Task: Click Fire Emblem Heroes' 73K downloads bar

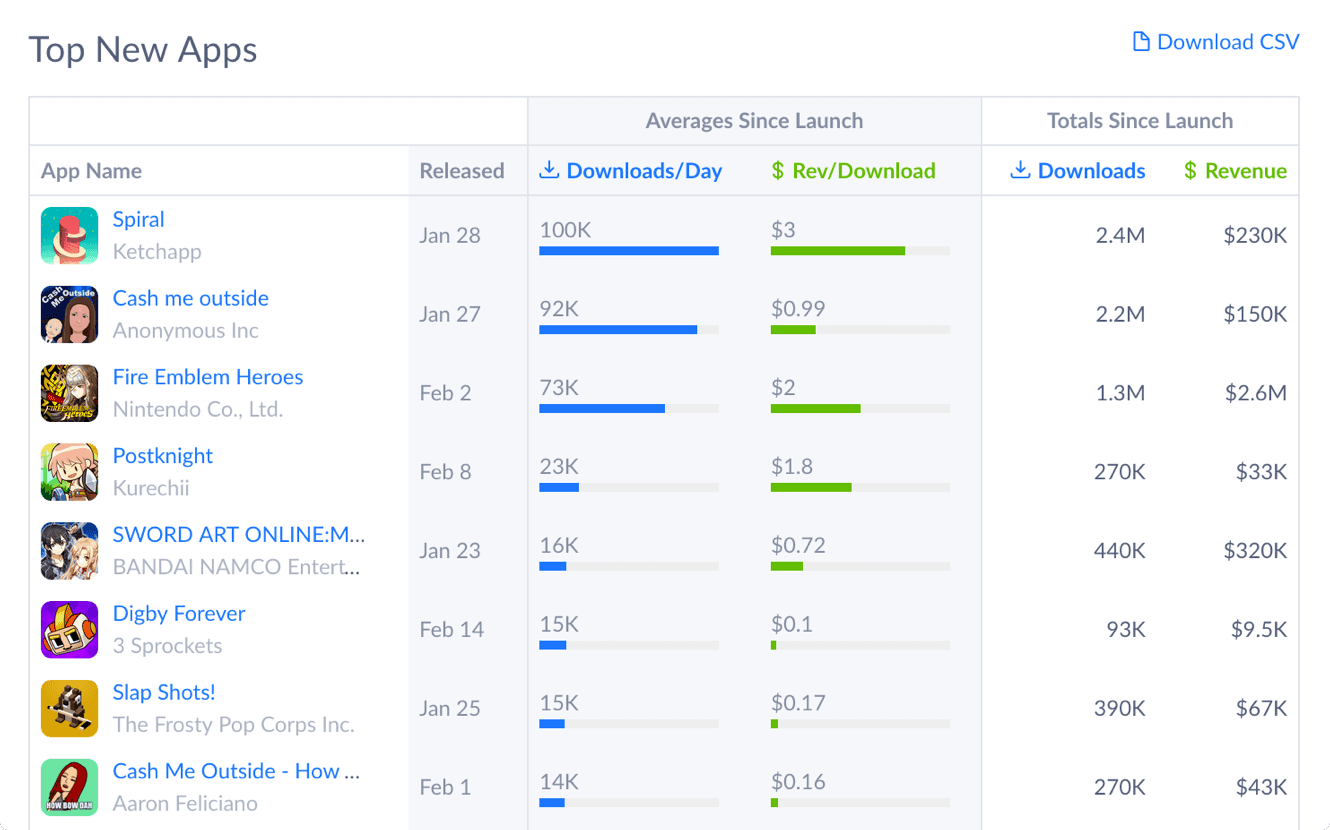Action: (x=629, y=409)
